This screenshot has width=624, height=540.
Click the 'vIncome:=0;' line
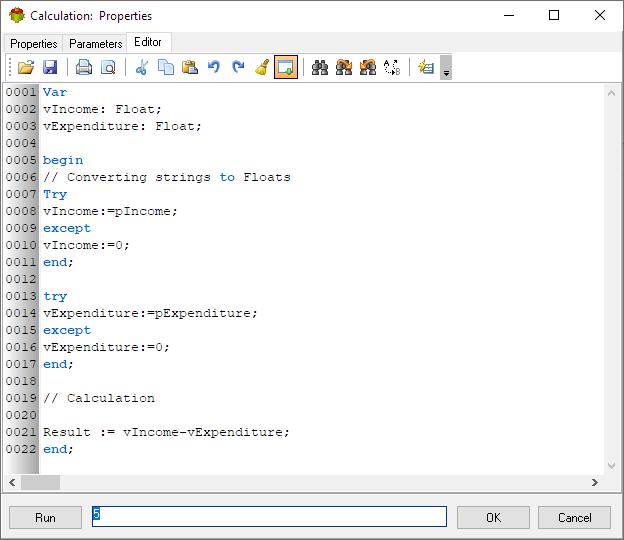point(86,246)
